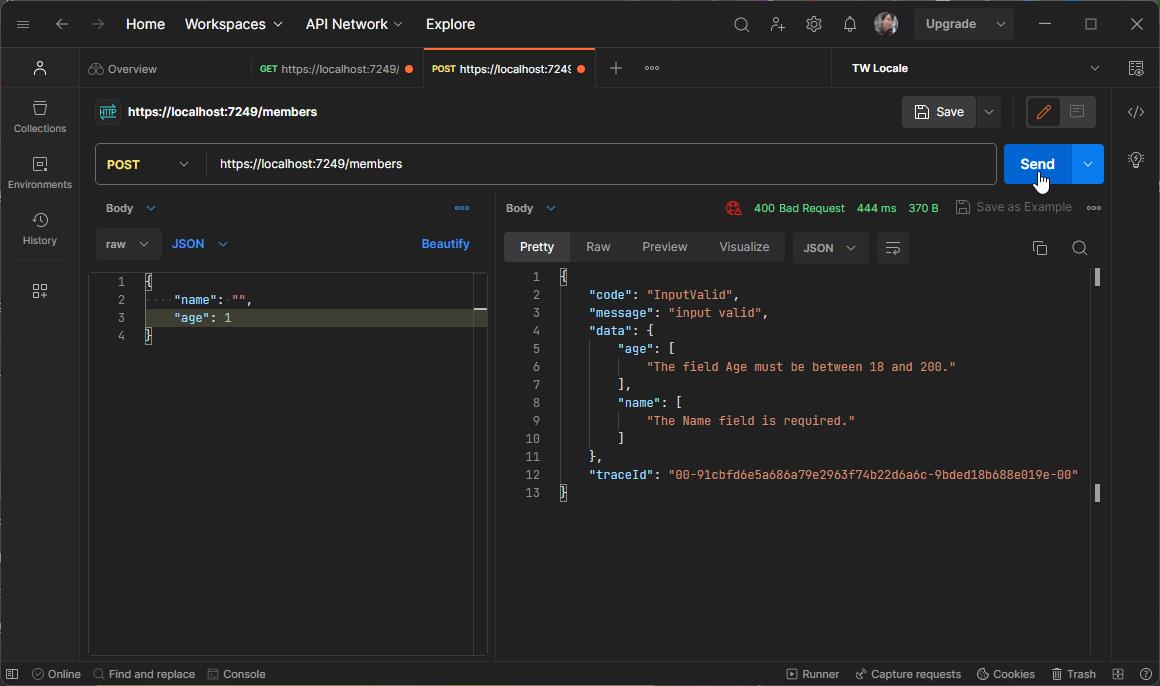Image resolution: width=1160 pixels, height=686 pixels.
Task: Open the search magnifier in header
Action: click(x=741, y=24)
